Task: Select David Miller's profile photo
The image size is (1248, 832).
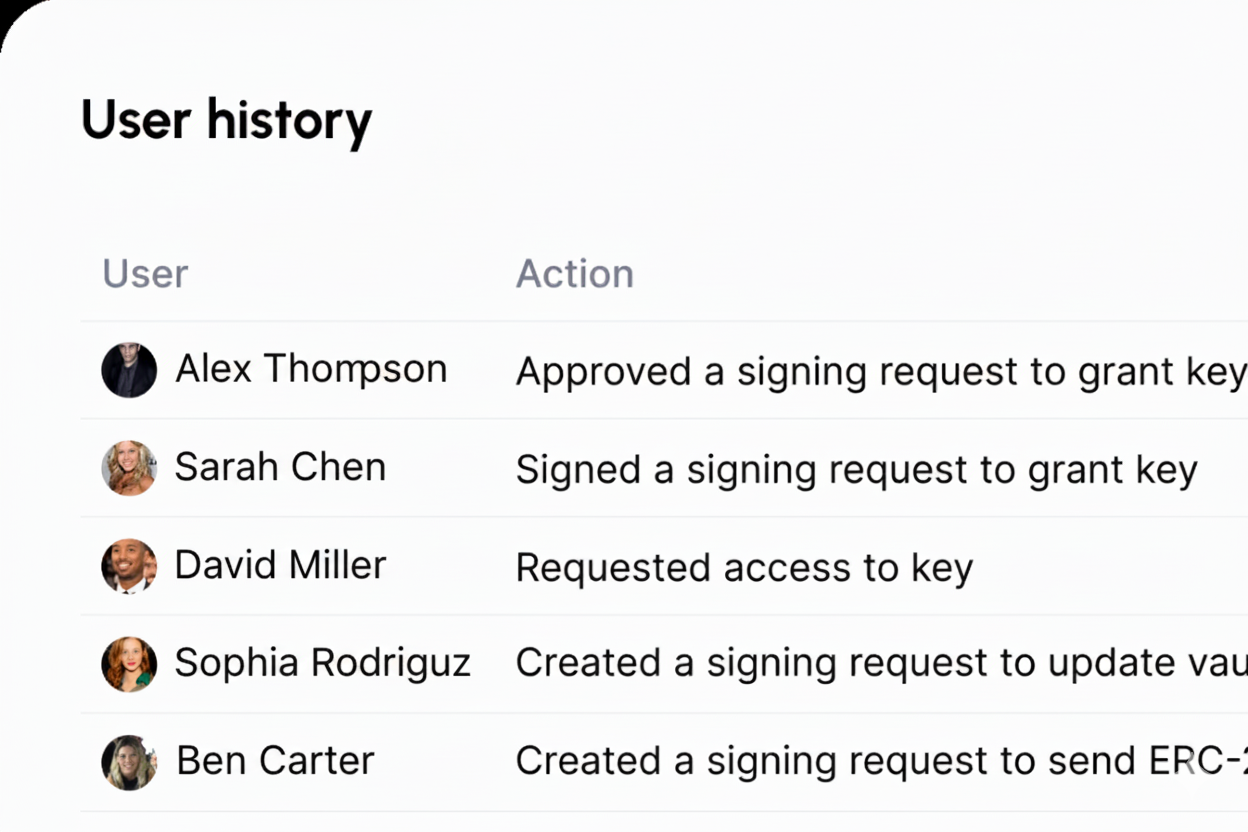Action: coord(129,566)
